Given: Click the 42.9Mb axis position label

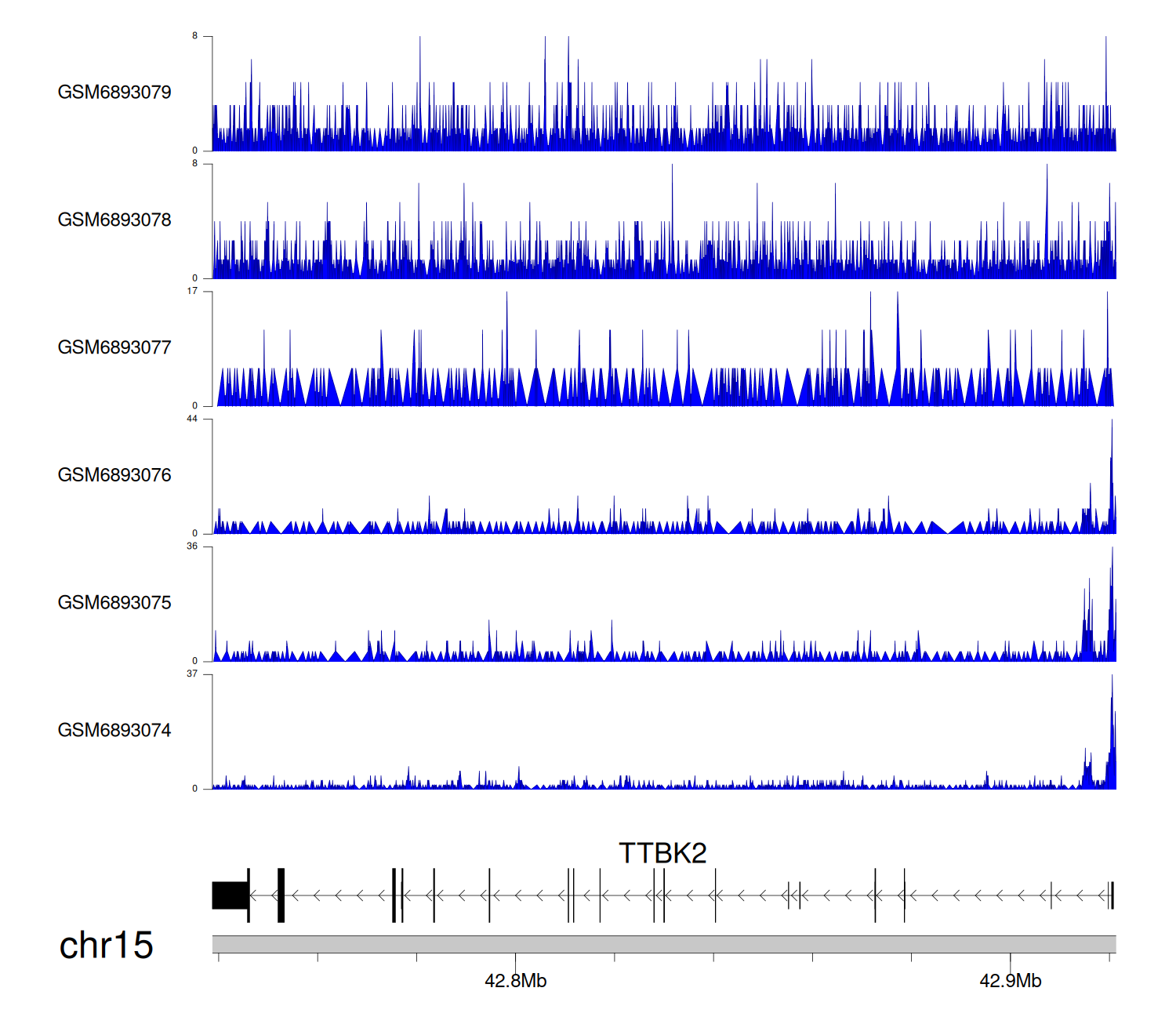Looking at the screenshot, I should [1010, 981].
